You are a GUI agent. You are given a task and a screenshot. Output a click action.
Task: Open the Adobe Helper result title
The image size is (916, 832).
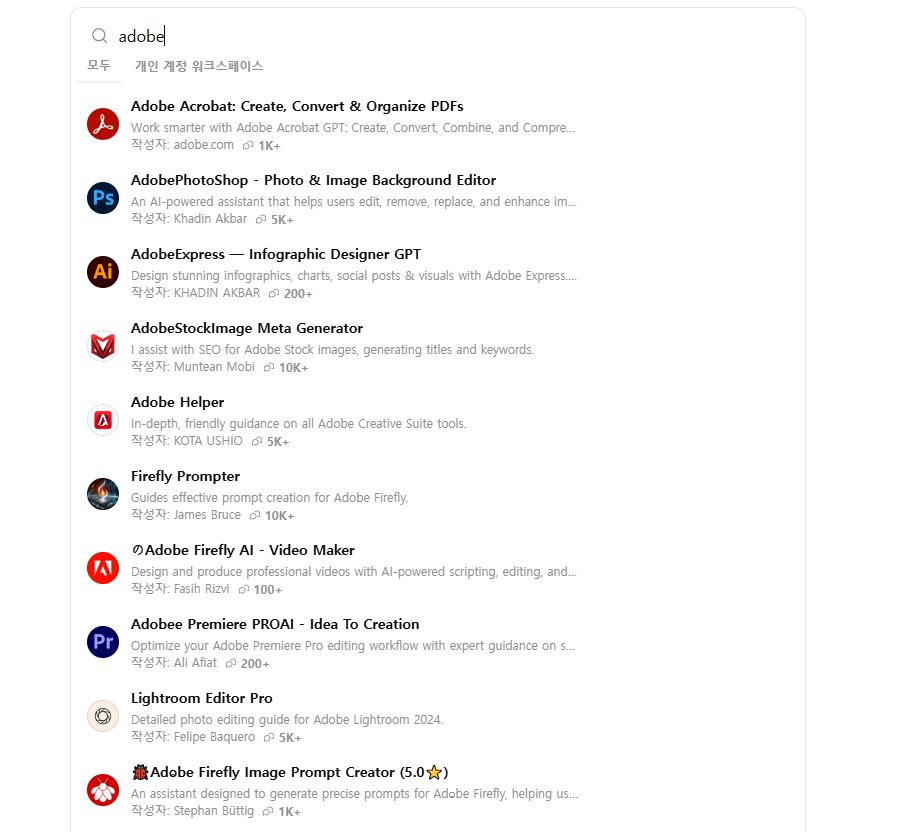[178, 402]
